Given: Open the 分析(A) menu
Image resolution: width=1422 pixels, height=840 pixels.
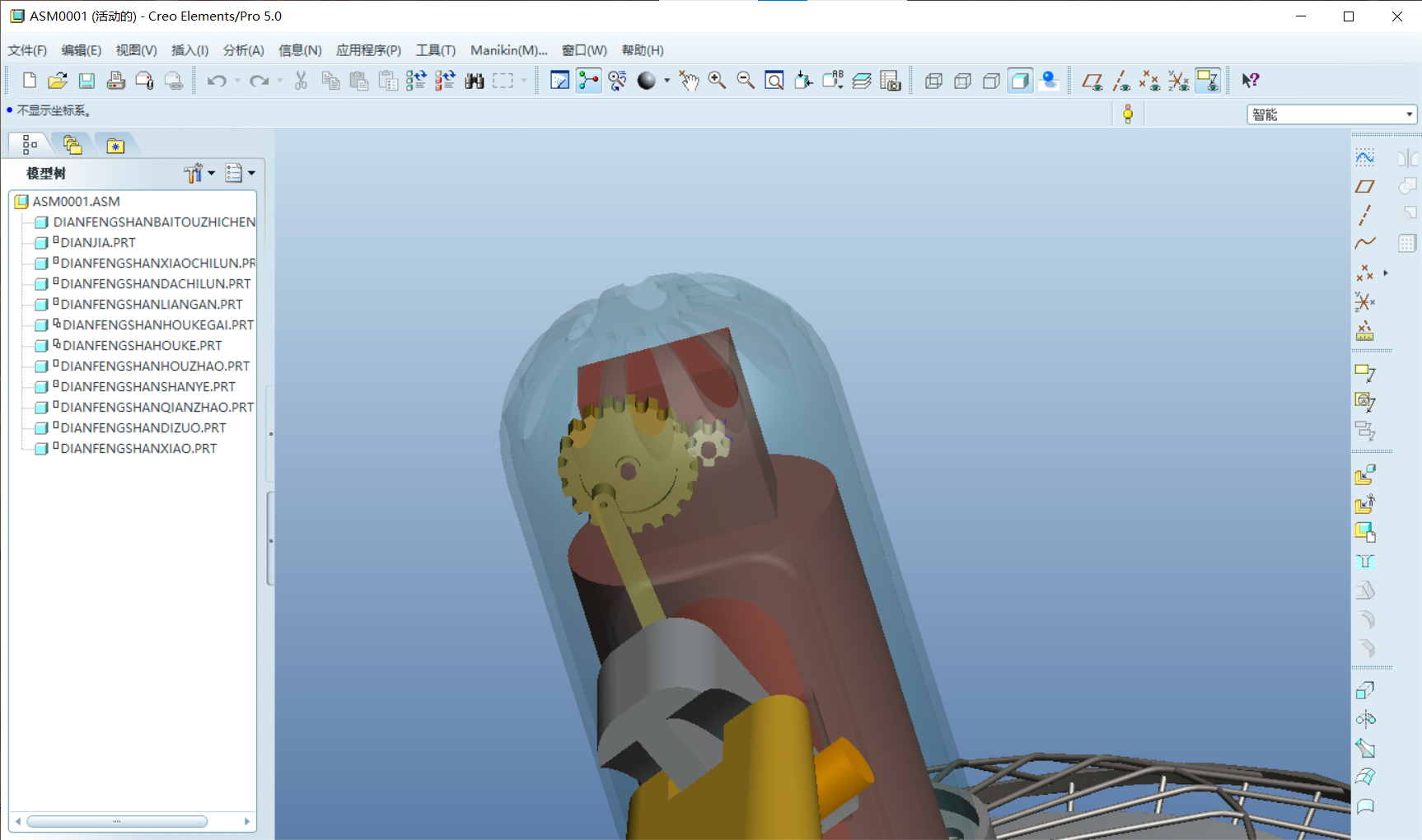Looking at the screenshot, I should tap(243, 50).
